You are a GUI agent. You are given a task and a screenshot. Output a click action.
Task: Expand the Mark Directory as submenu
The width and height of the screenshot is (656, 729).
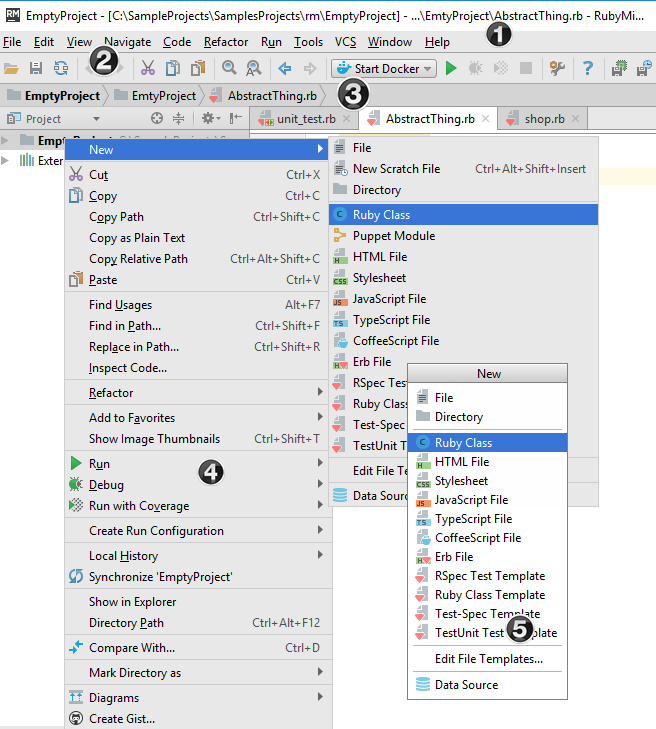pyautogui.click(x=199, y=673)
